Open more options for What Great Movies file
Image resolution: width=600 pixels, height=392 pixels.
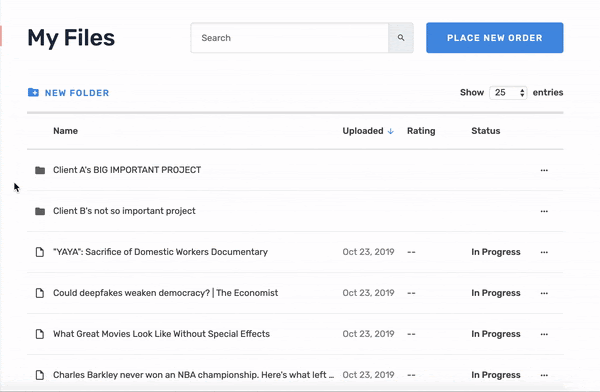[x=544, y=334]
